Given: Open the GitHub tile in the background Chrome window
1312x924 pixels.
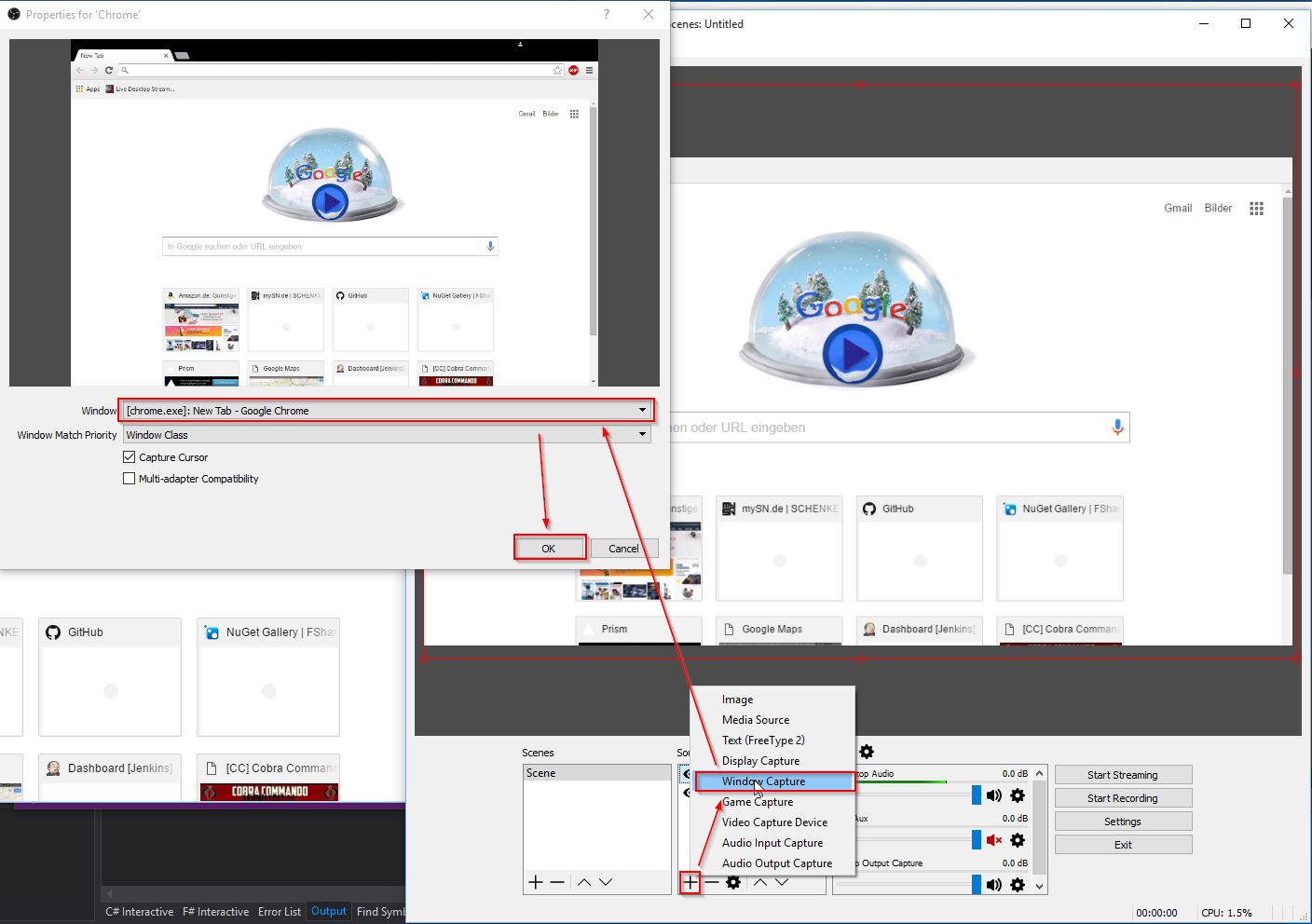Looking at the screenshot, I should 110,676.
